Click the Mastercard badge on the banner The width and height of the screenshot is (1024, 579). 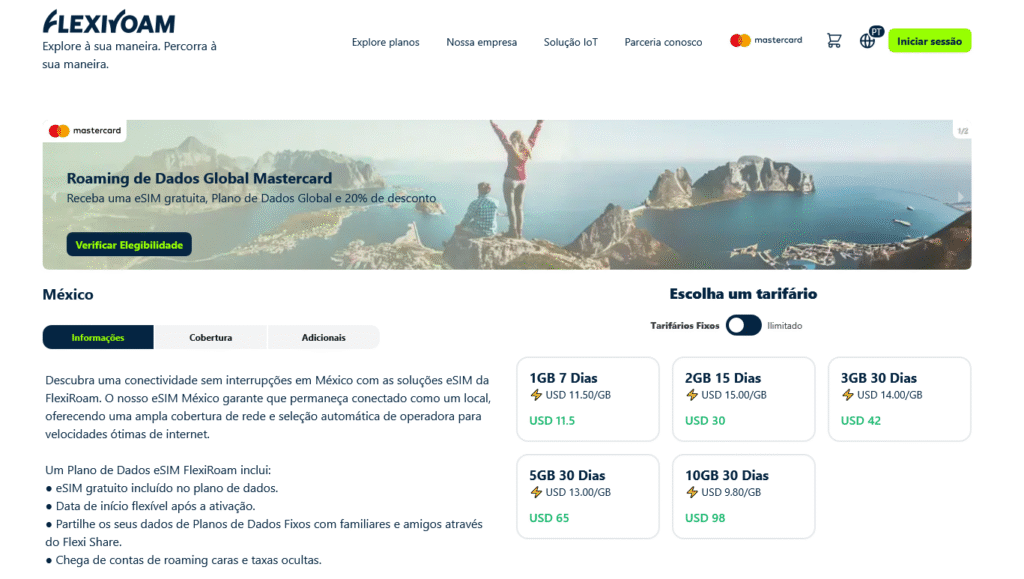click(x=85, y=131)
